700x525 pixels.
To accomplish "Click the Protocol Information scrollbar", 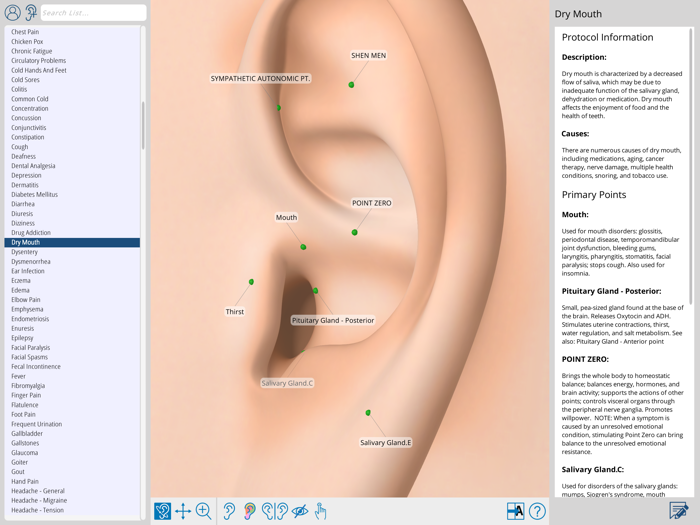I will [x=692, y=166].
